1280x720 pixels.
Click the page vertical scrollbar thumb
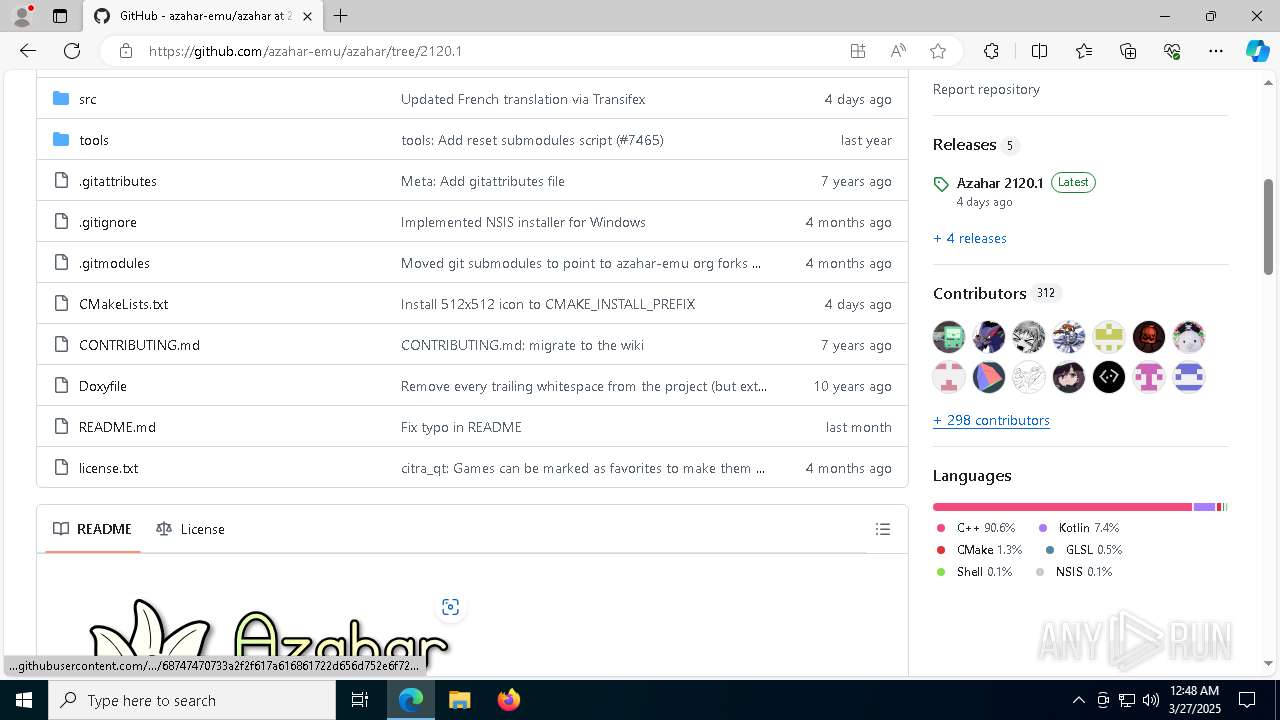point(1268,227)
